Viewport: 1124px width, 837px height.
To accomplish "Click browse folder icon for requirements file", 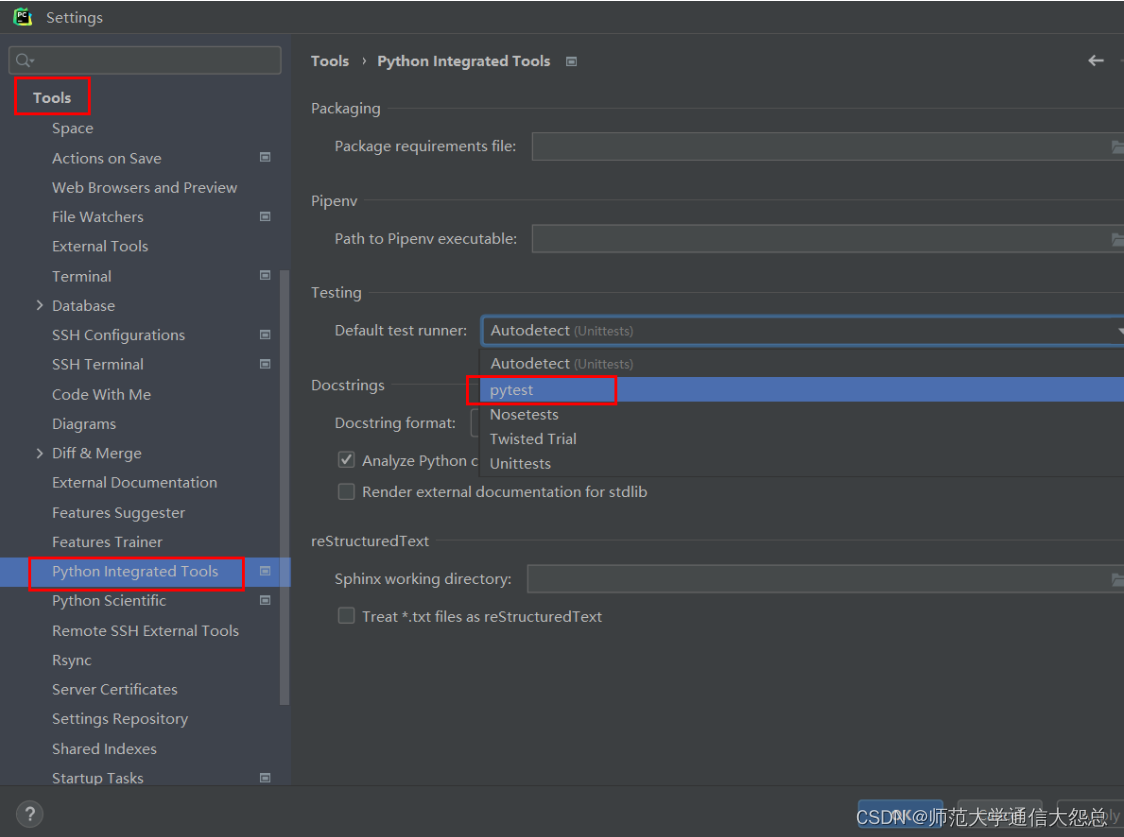I will pyautogui.click(x=1117, y=147).
